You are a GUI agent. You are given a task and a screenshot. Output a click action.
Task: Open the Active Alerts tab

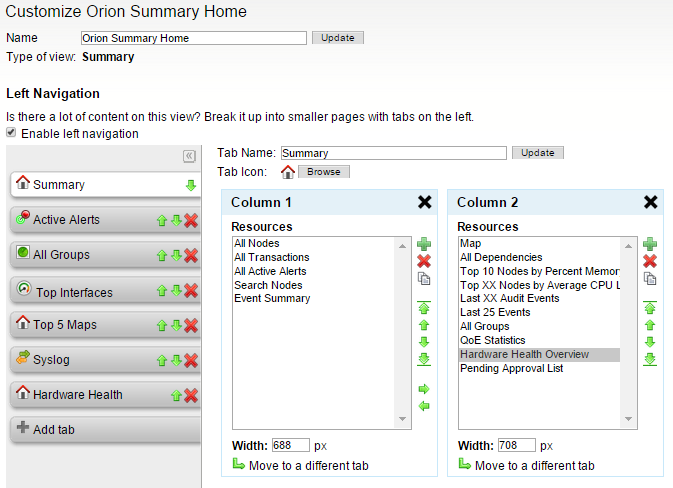tap(106, 220)
